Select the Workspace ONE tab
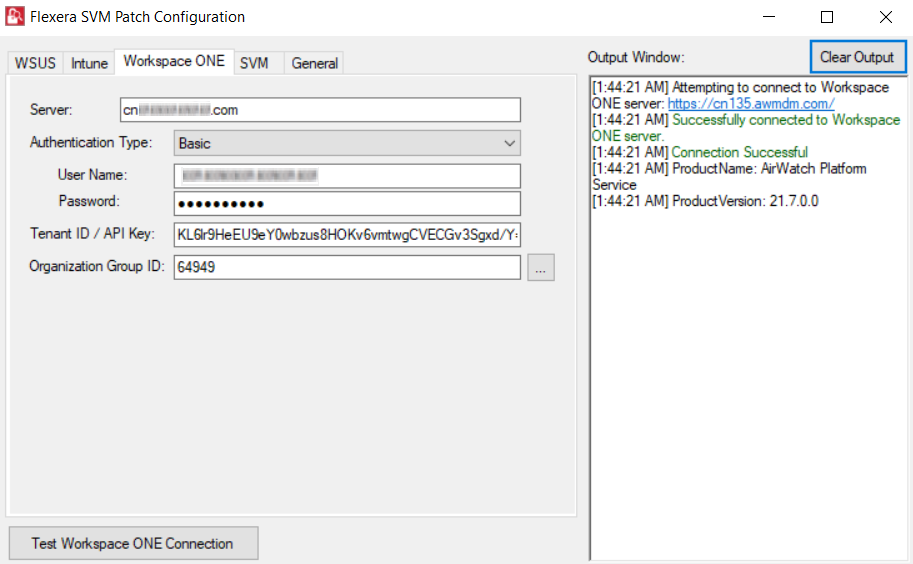 pos(174,61)
